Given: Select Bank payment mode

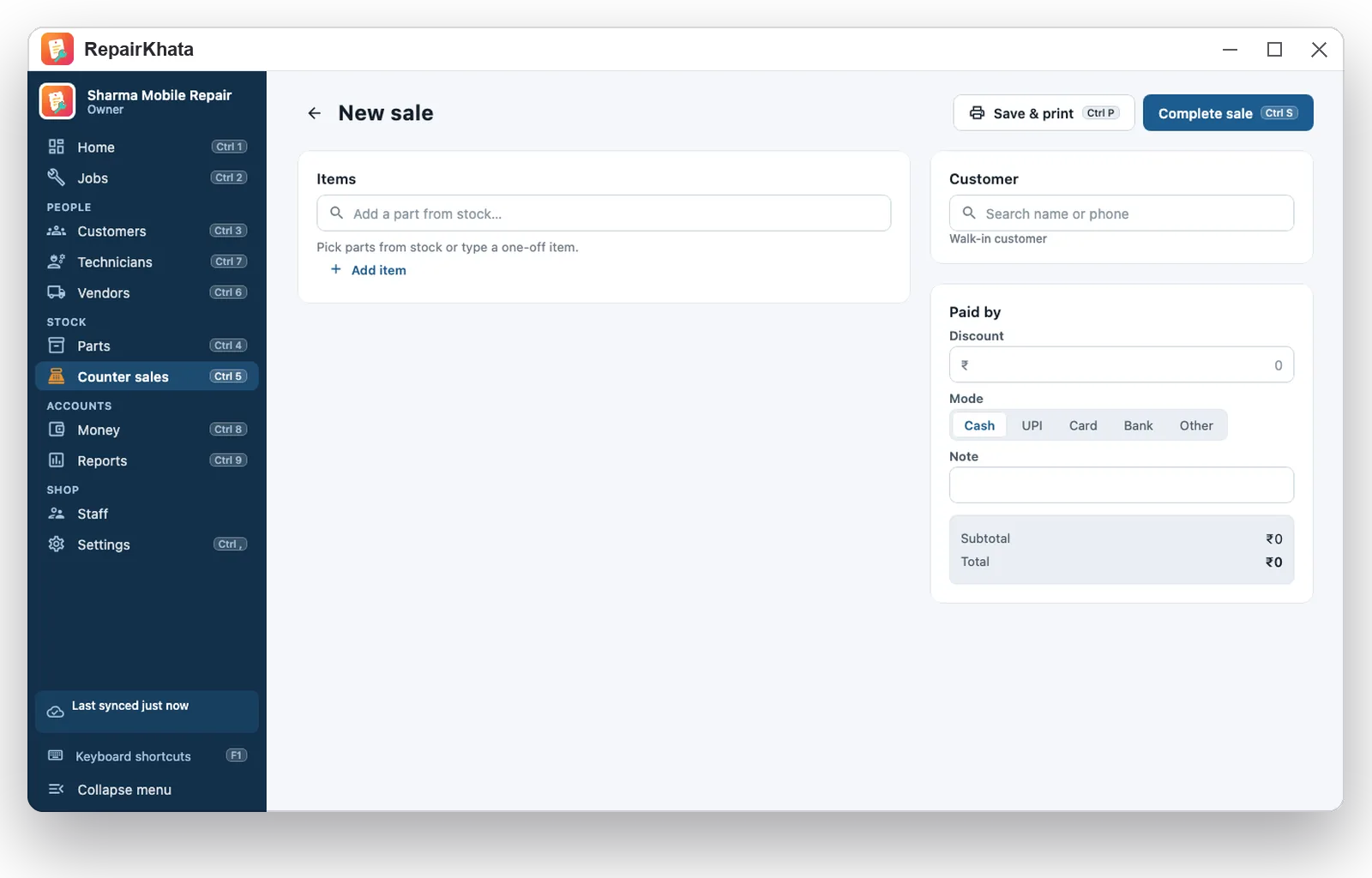Looking at the screenshot, I should click(1138, 425).
